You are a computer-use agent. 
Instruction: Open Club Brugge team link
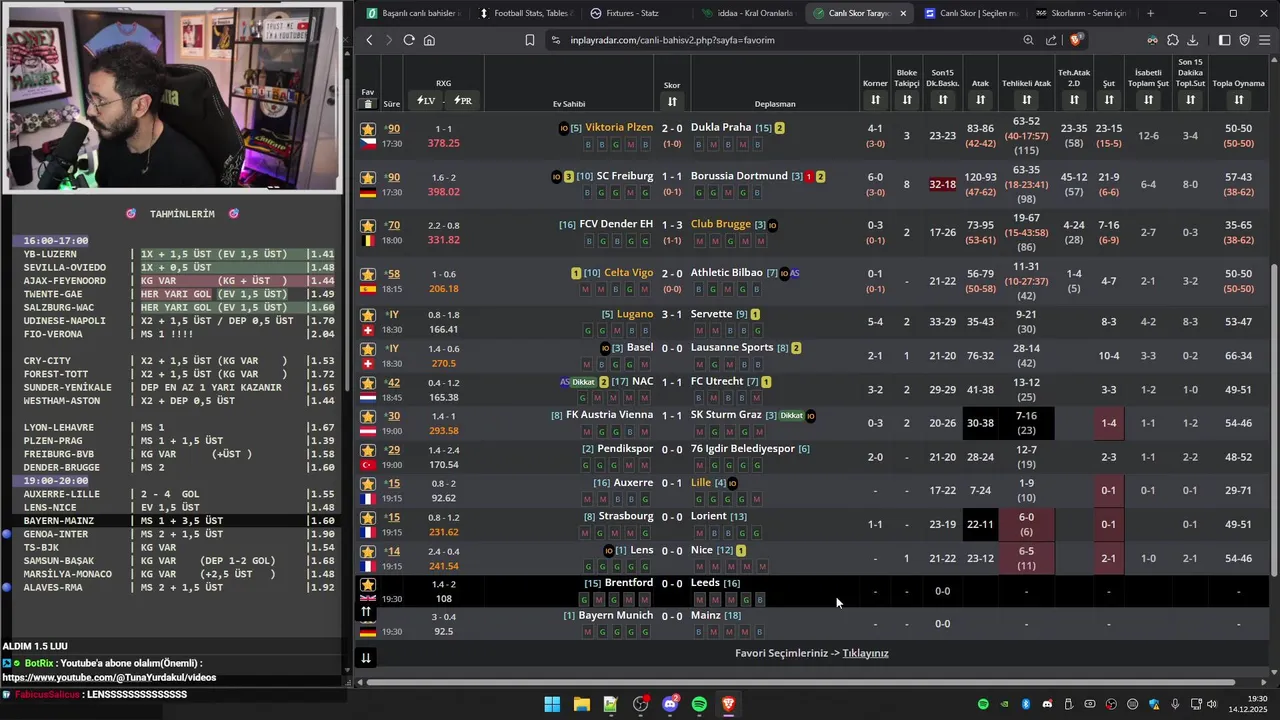pyautogui.click(x=720, y=224)
